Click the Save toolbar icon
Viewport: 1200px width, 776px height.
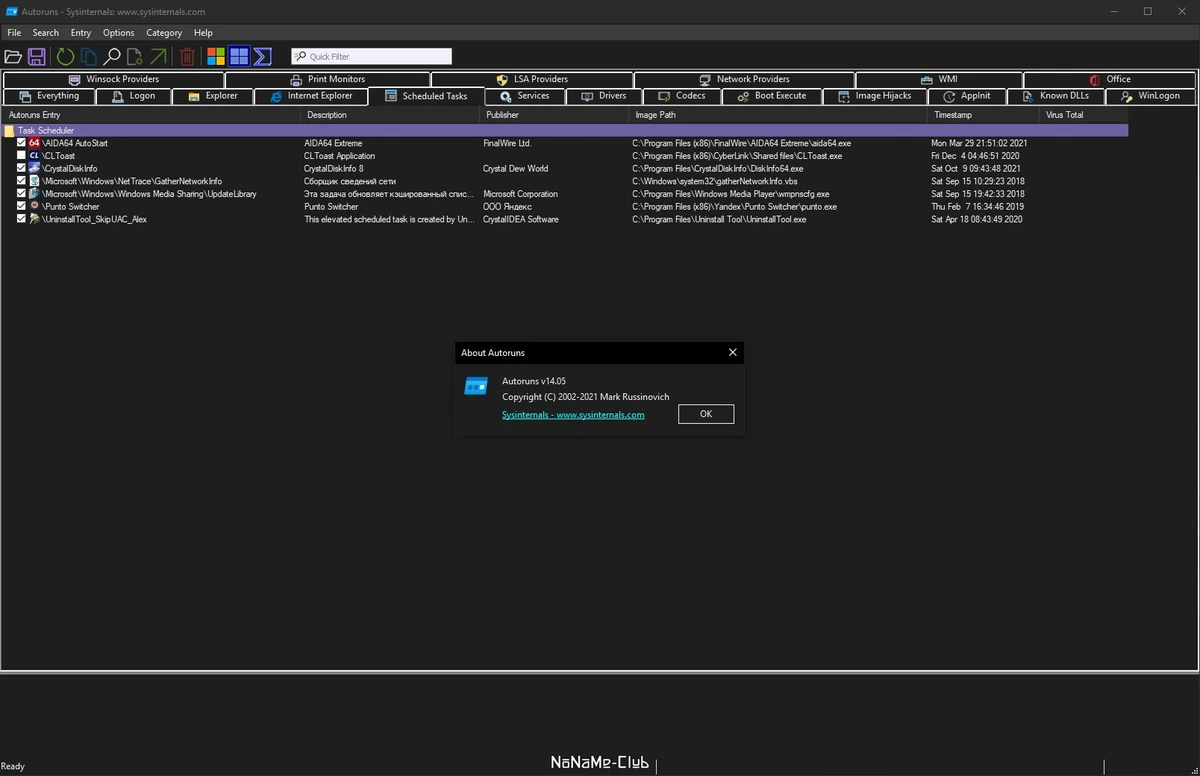click(37, 57)
